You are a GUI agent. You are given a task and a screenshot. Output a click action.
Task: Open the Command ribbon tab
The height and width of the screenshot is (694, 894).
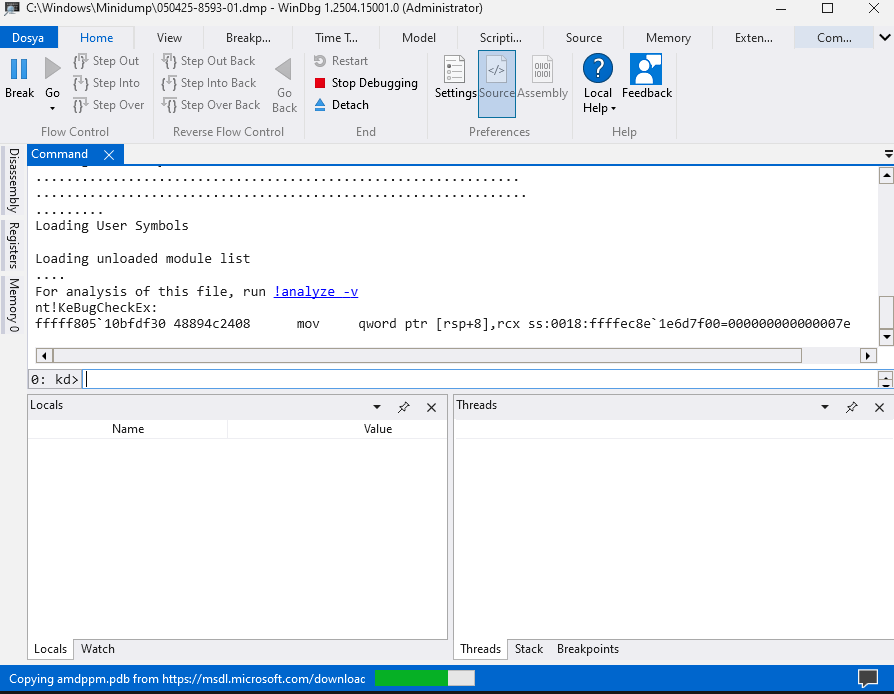click(x=834, y=38)
